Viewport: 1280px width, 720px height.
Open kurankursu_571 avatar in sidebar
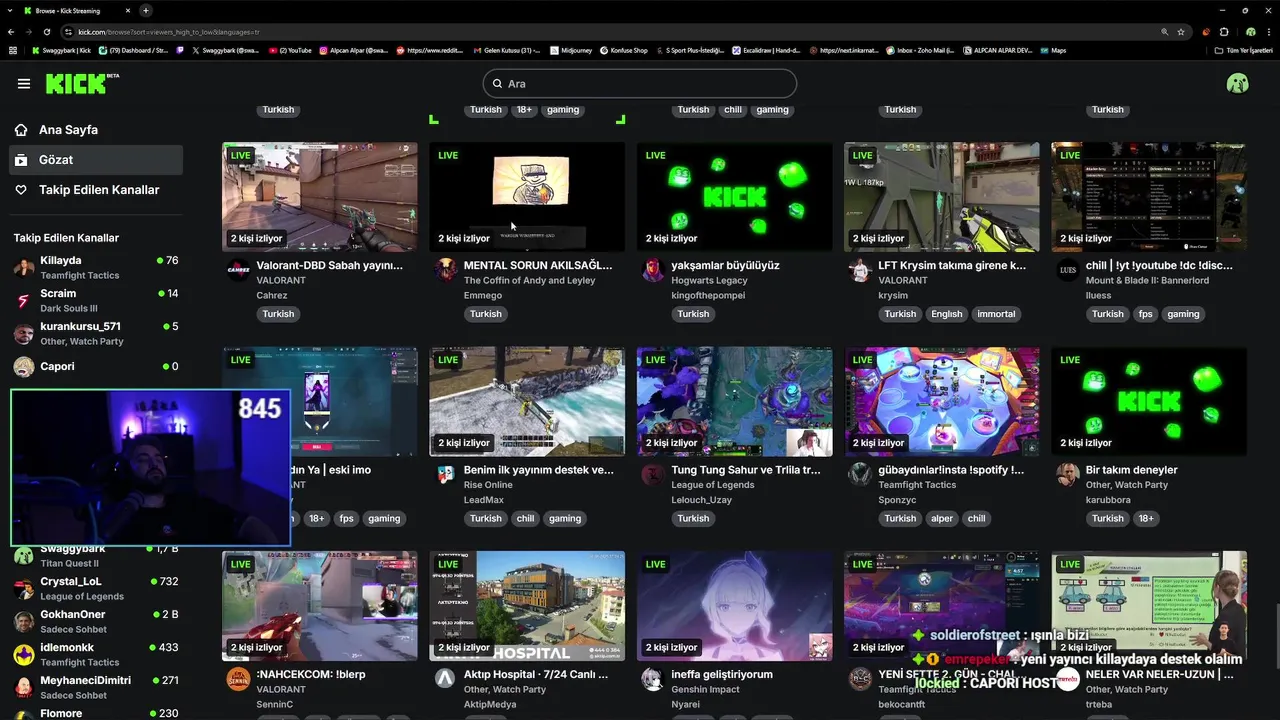click(x=24, y=334)
